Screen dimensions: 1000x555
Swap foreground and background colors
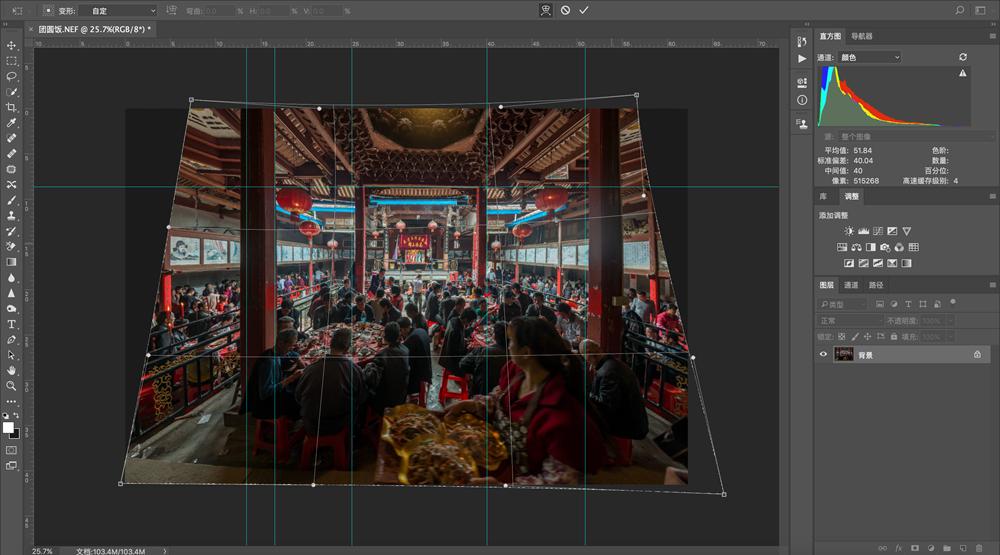(17, 415)
